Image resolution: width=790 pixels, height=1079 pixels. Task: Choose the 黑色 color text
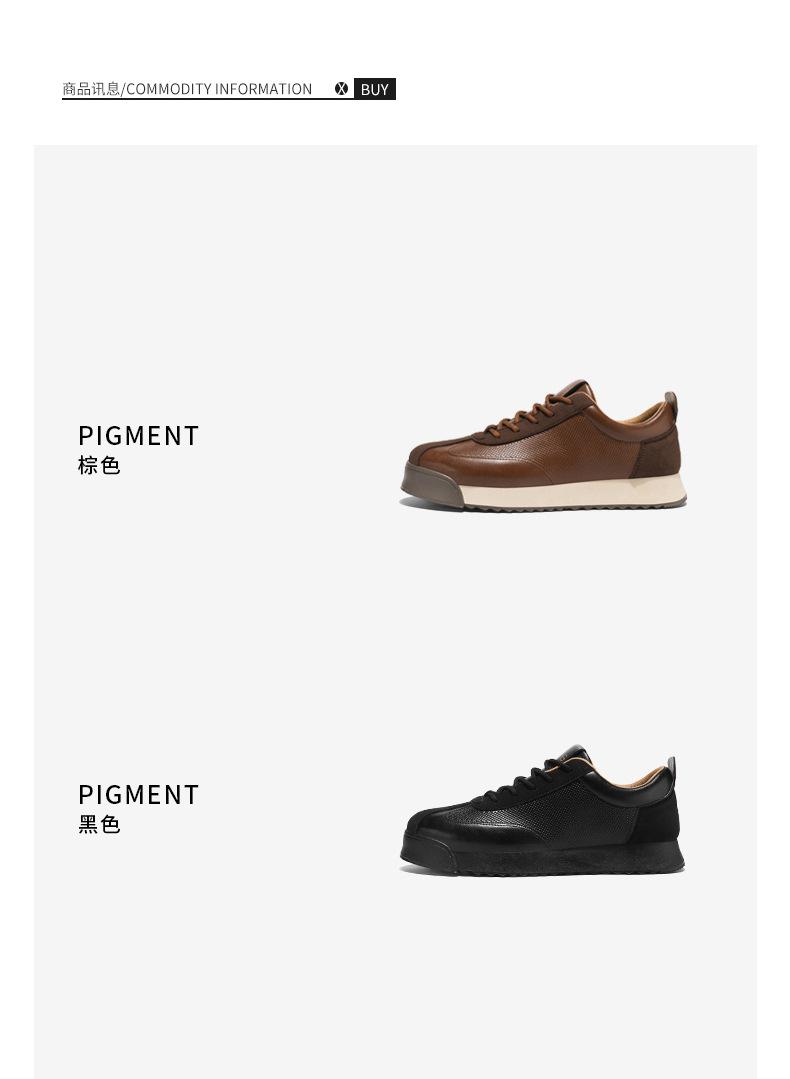pyautogui.click(x=99, y=824)
